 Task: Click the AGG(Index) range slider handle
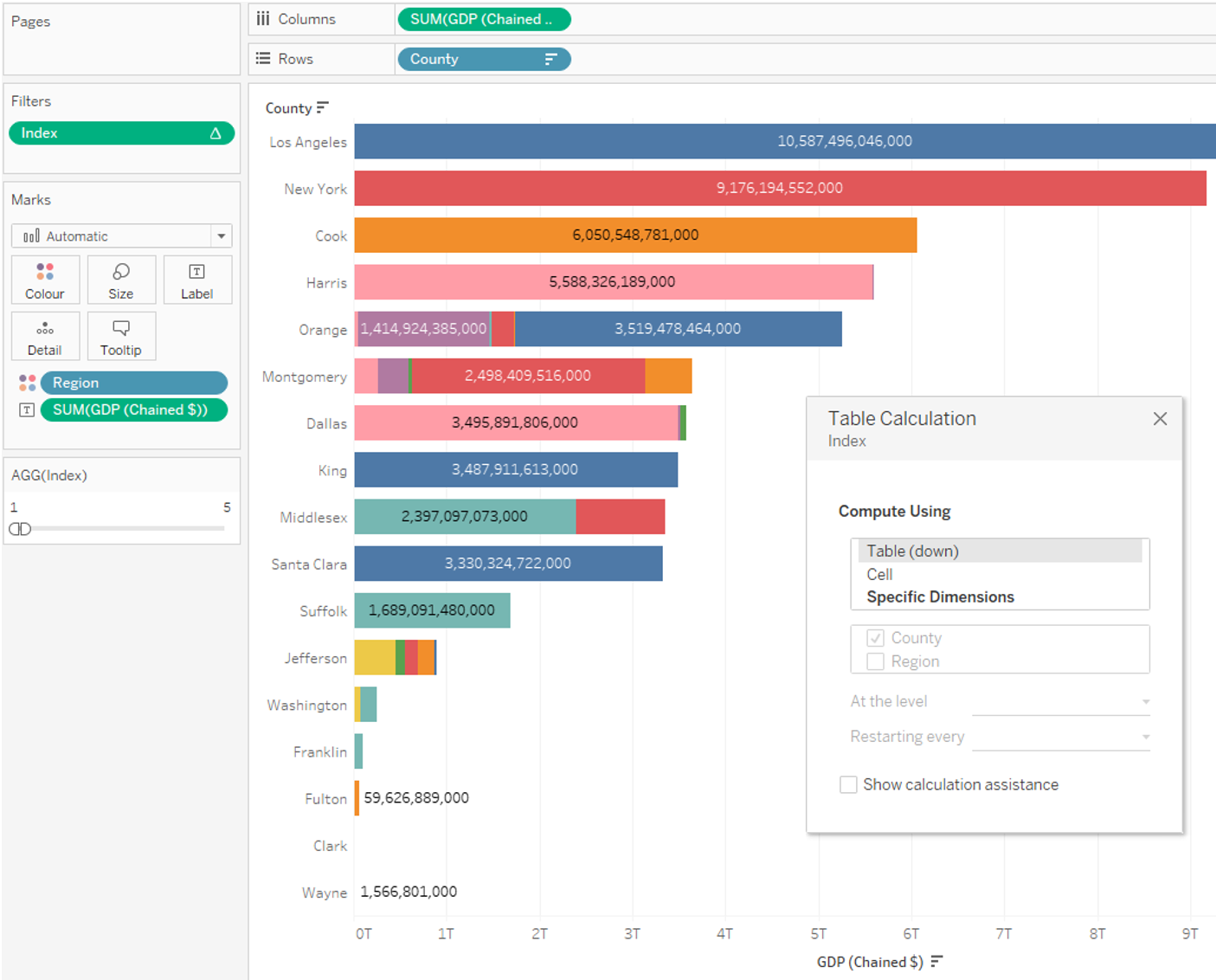tap(20, 529)
